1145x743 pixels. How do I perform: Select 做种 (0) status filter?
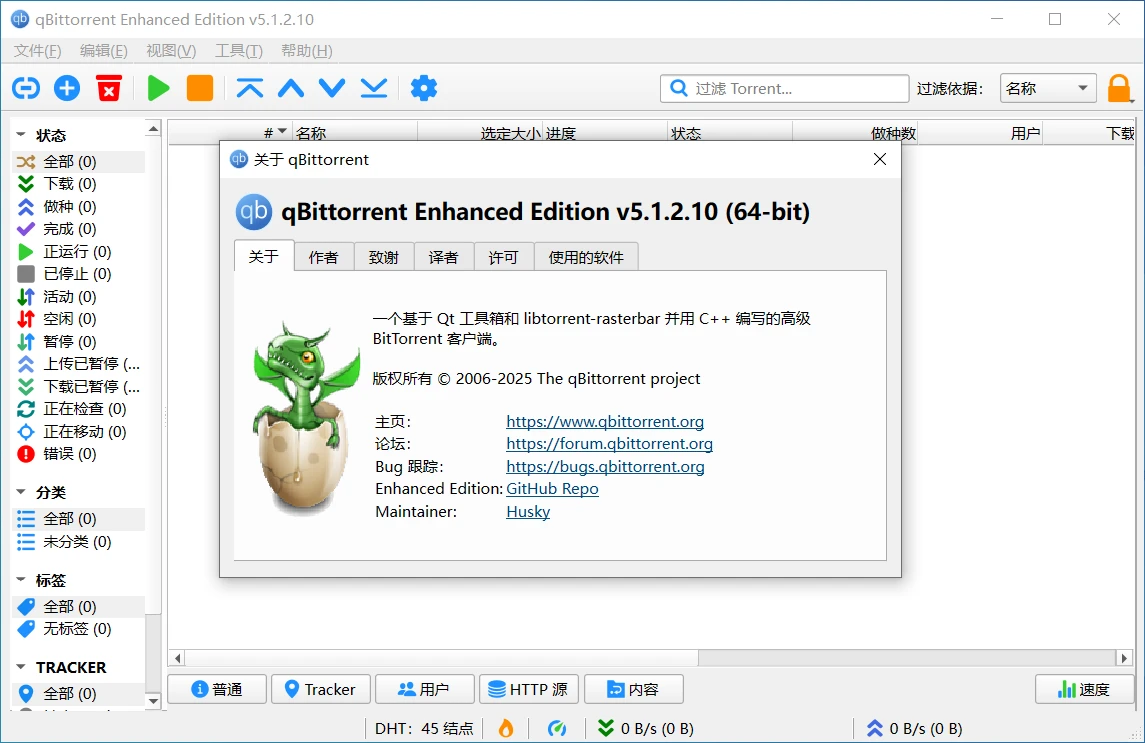tap(79, 207)
